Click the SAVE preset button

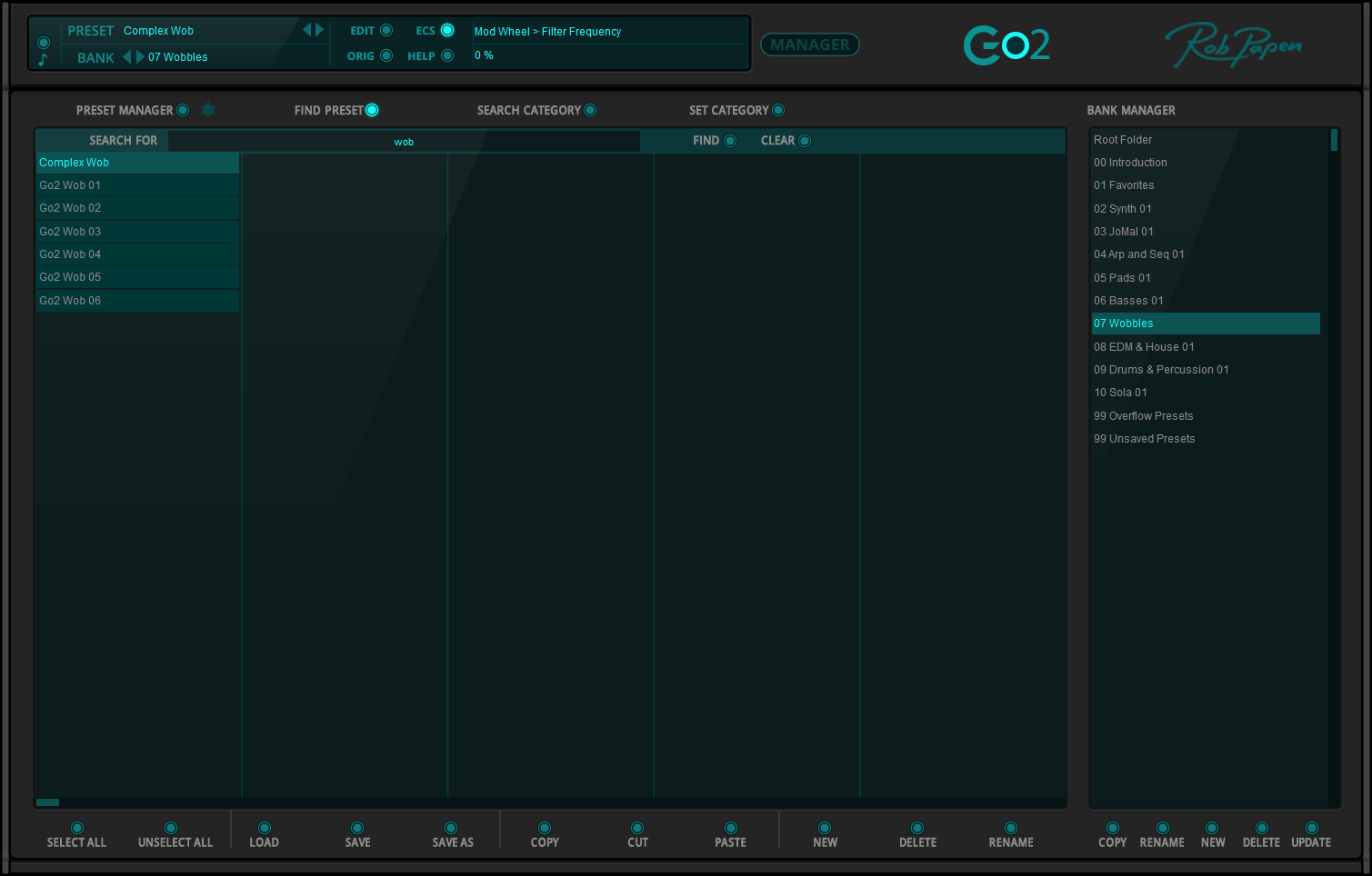pyautogui.click(x=357, y=828)
